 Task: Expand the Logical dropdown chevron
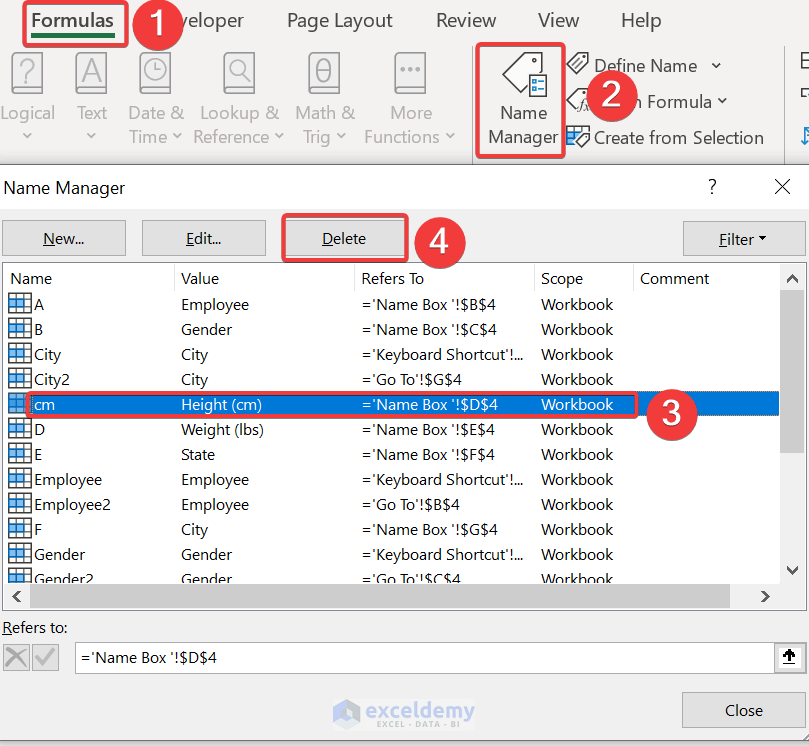tap(27, 136)
